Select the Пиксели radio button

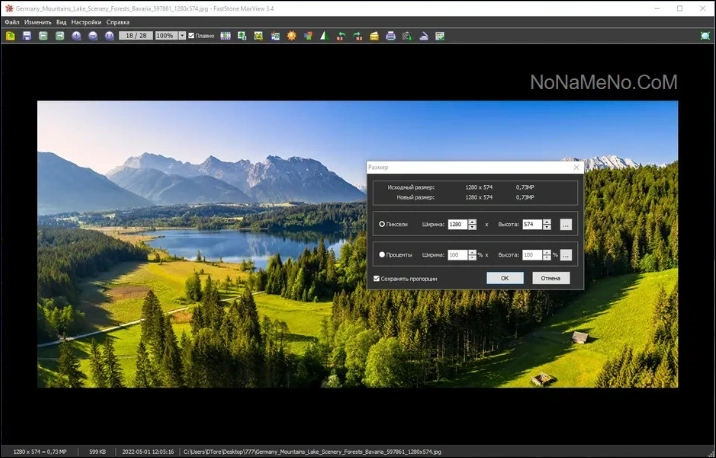[x=382, y=224]
